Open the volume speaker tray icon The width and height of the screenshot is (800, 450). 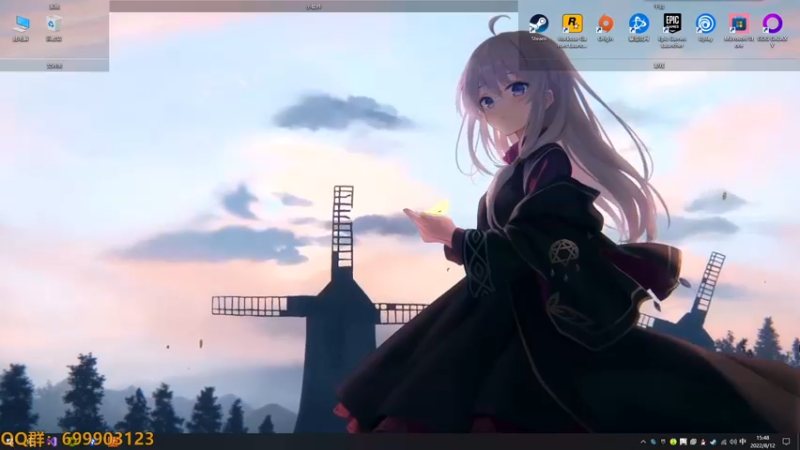coord(733,442)
